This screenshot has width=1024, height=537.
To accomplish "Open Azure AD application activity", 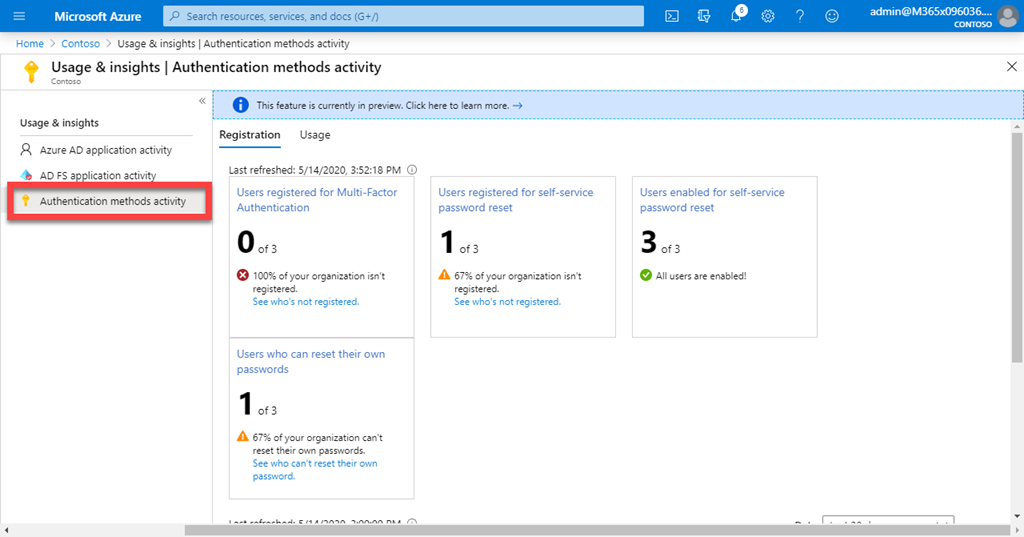I will (105, 150).
